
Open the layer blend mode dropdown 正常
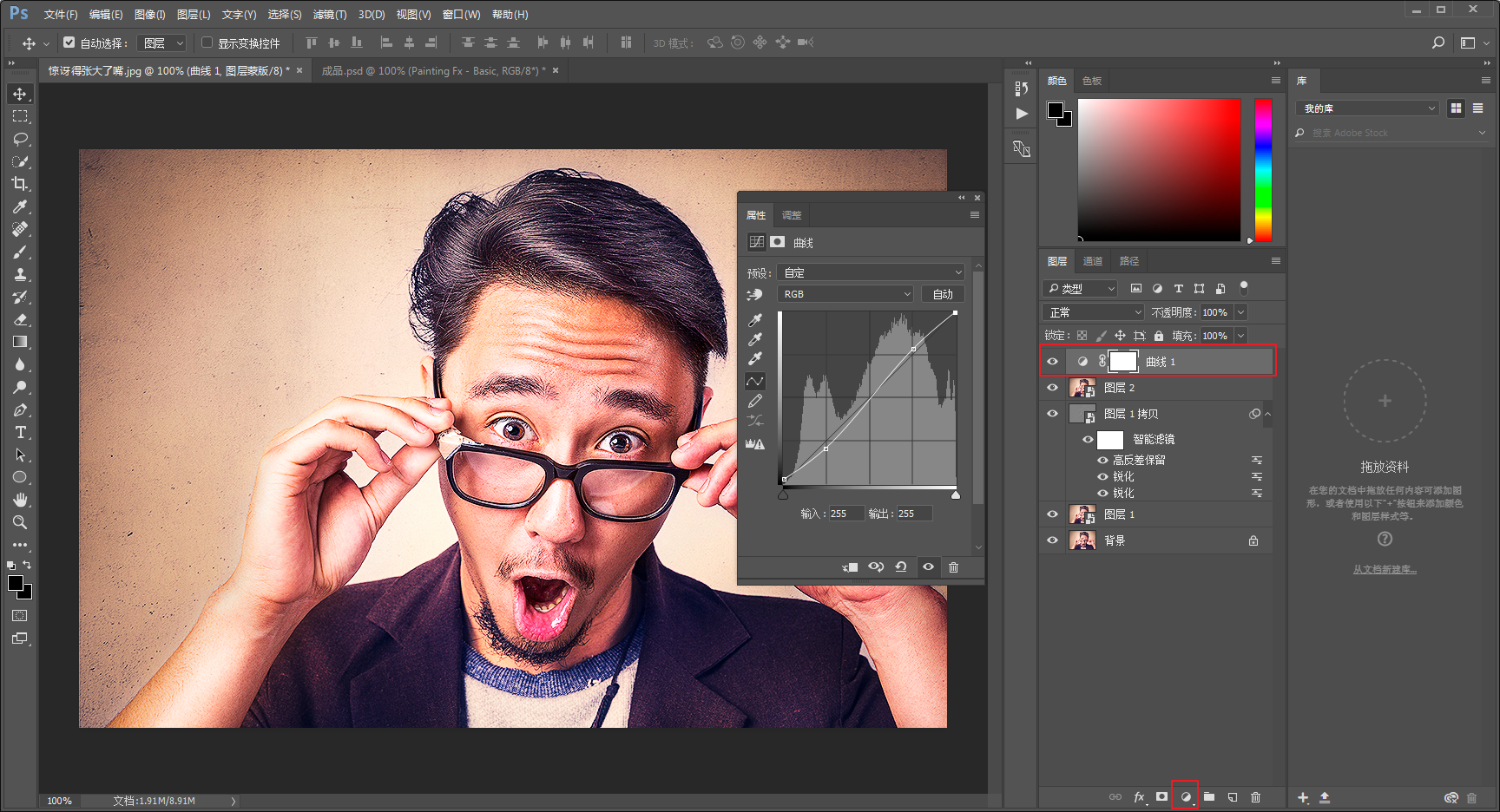point(1094,312)
